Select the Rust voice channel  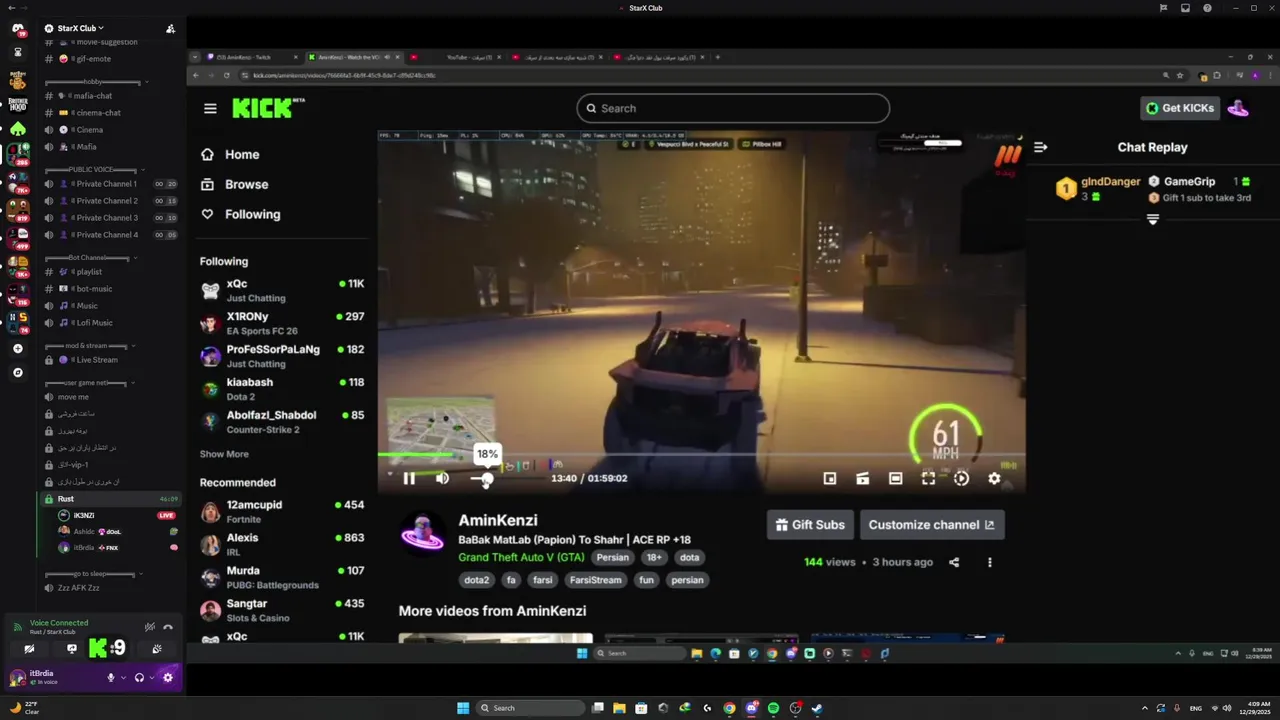tap(110, 498)
